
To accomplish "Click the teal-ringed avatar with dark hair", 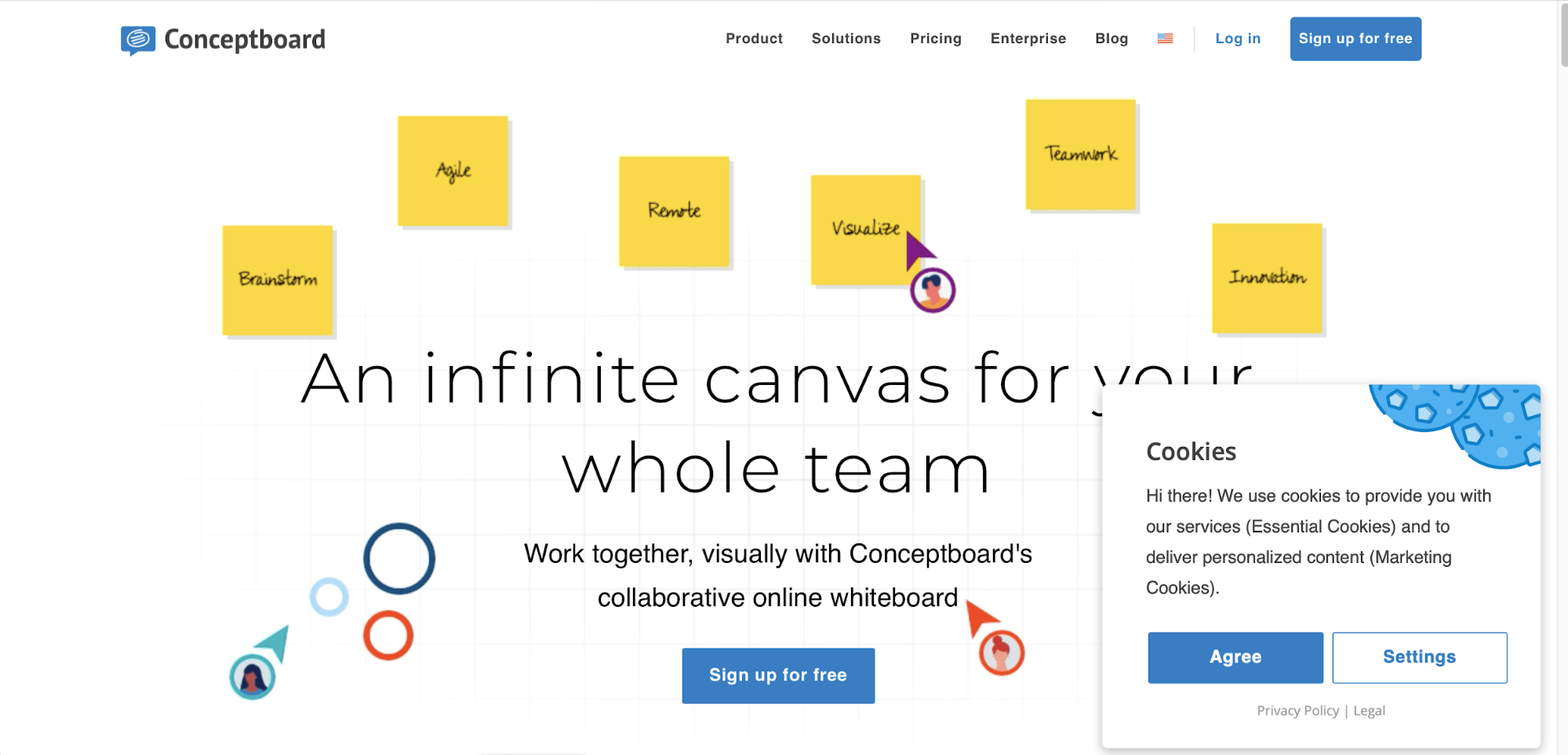I will coord(253,677).
